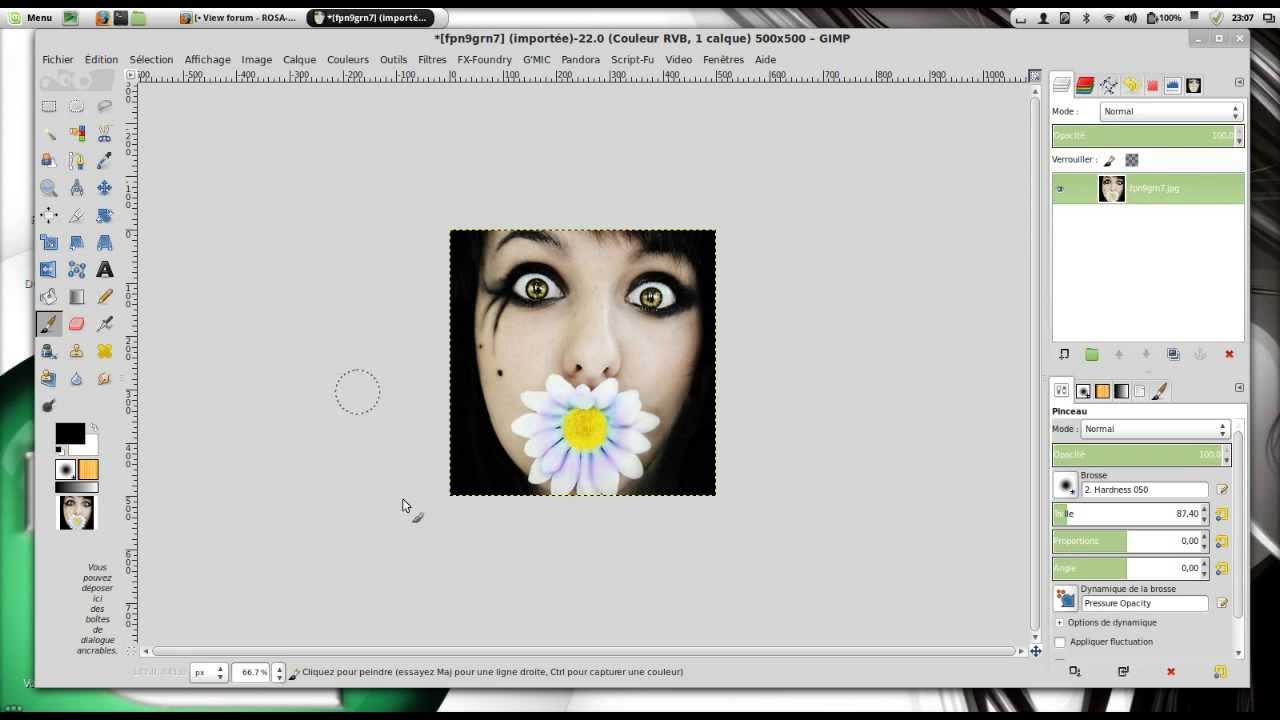This screenshot has height=720, width=1280.
Task: Select the Dodge/Burn tool
Action: 48,405
